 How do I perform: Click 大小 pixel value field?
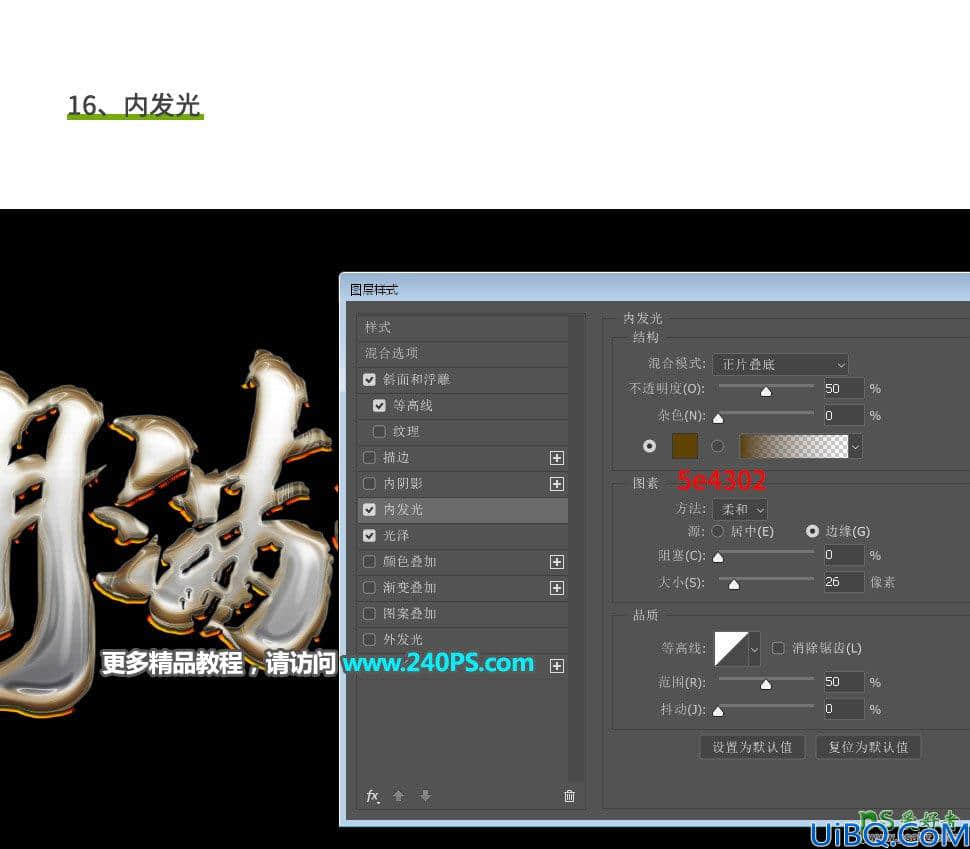pyautogui.click(x=843, y=582)
